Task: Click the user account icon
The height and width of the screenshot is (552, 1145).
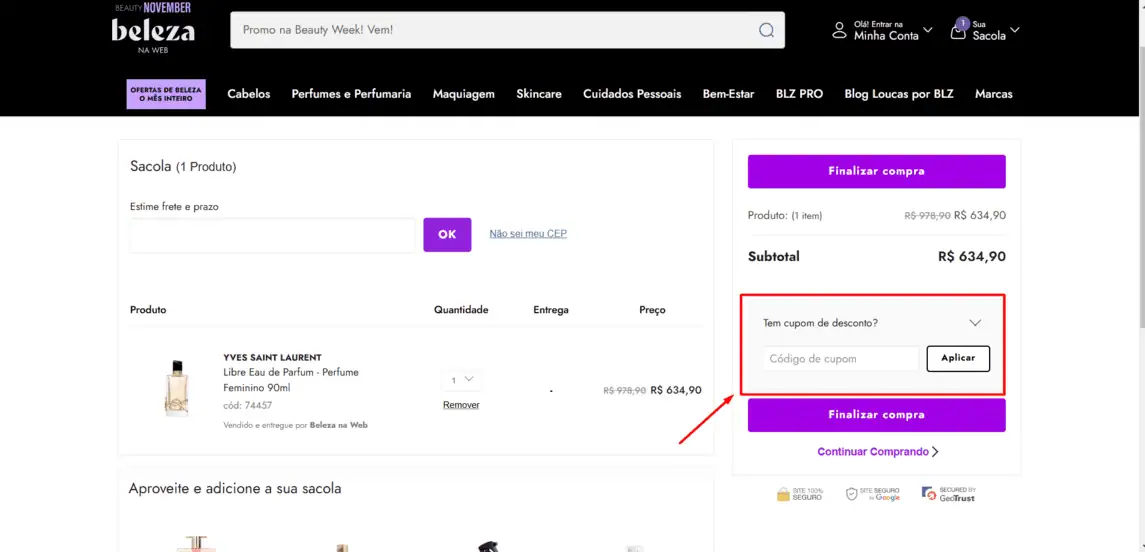Action: (840, 30)
